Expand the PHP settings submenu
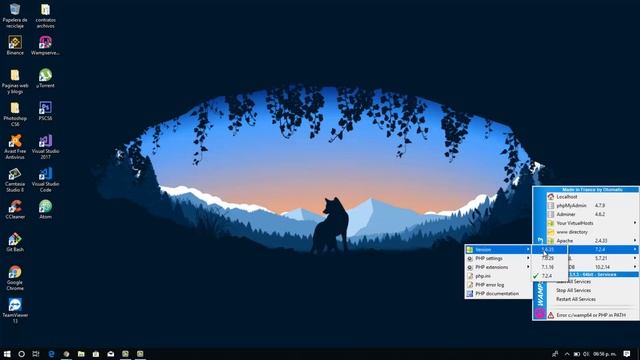Viewport: 640px width, 360px height. click(498, 258)
